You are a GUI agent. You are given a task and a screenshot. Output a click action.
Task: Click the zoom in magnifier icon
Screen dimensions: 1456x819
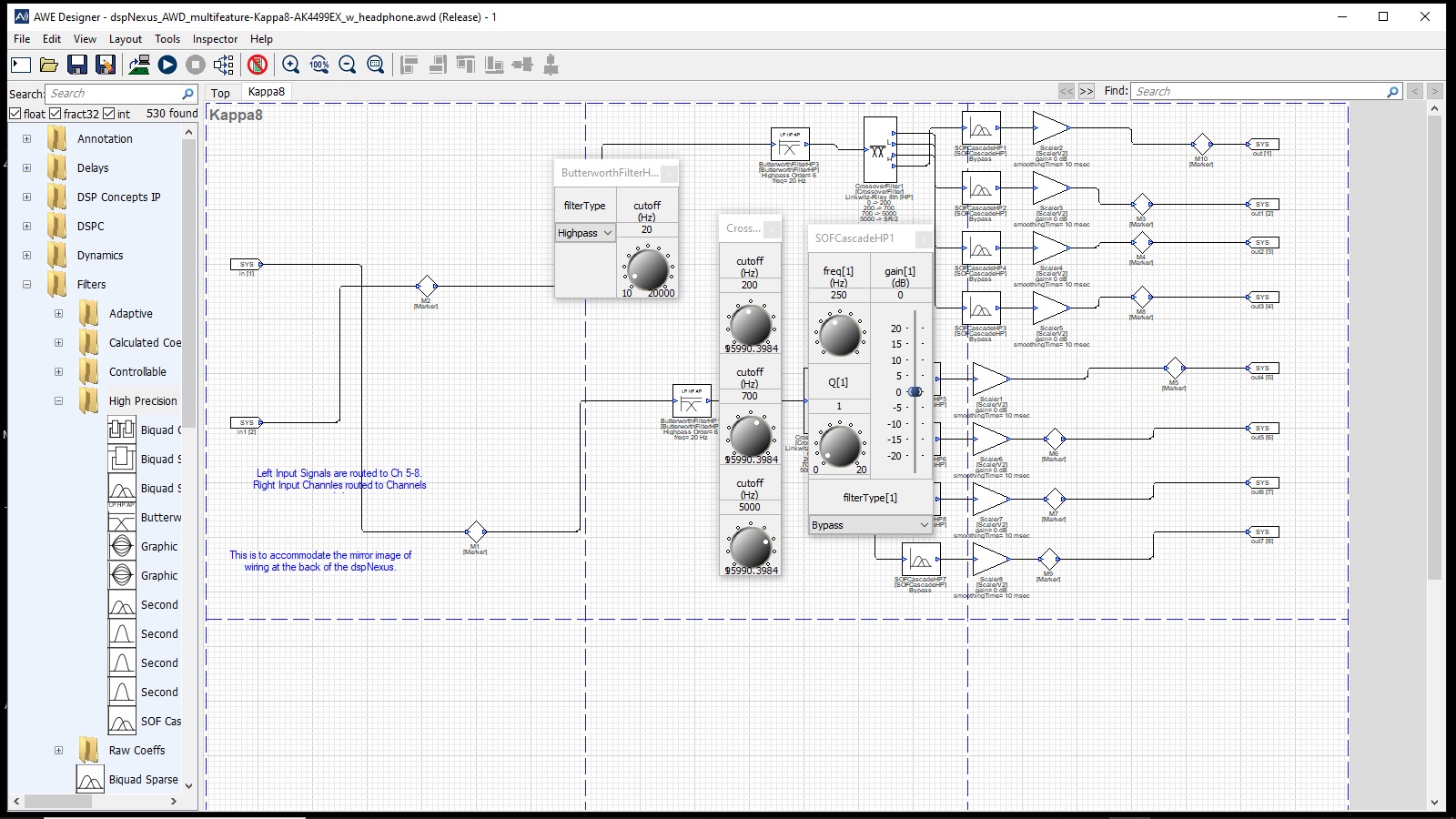click(291, 65)
